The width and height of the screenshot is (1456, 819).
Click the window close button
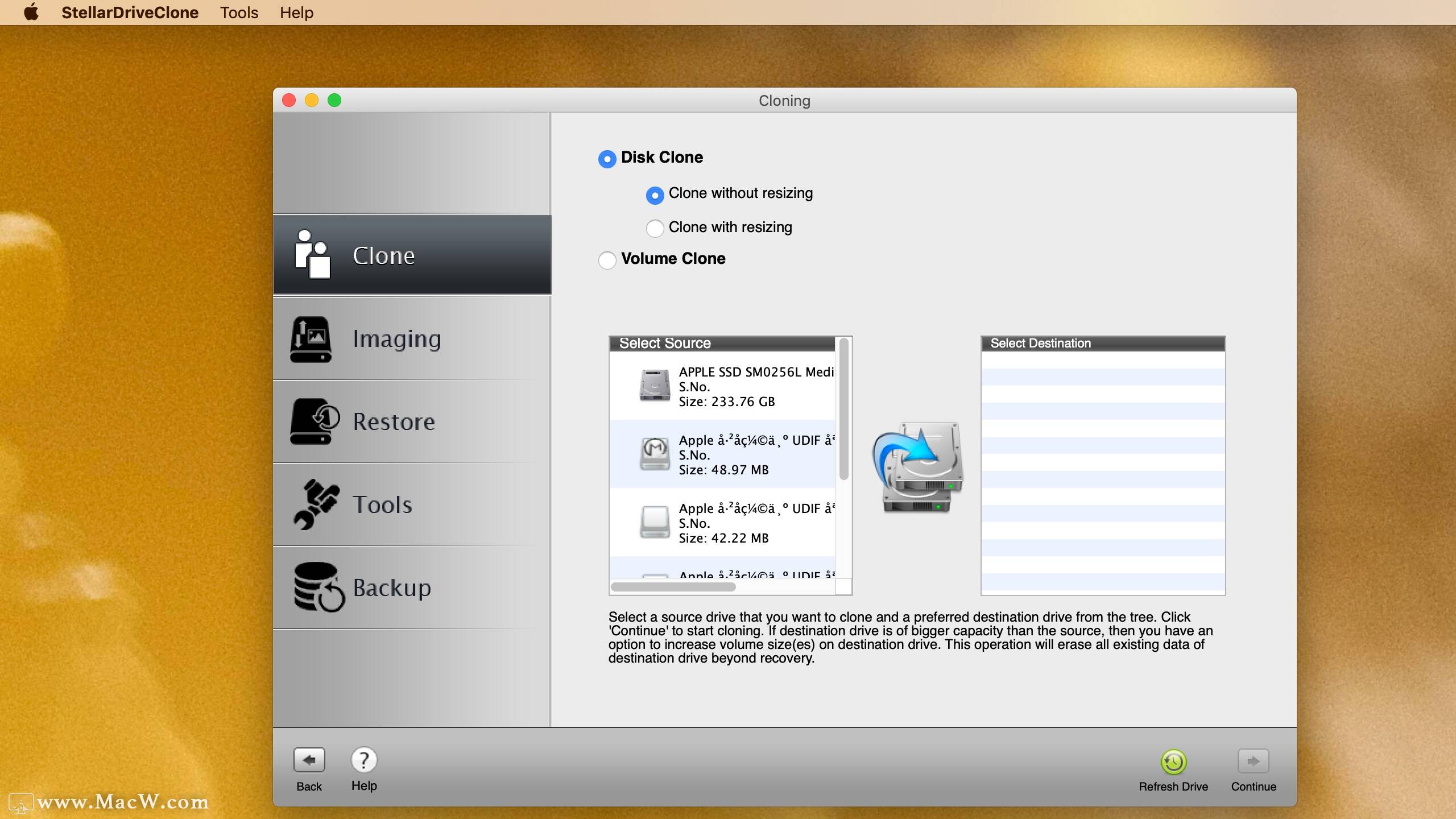pos(289,101)
